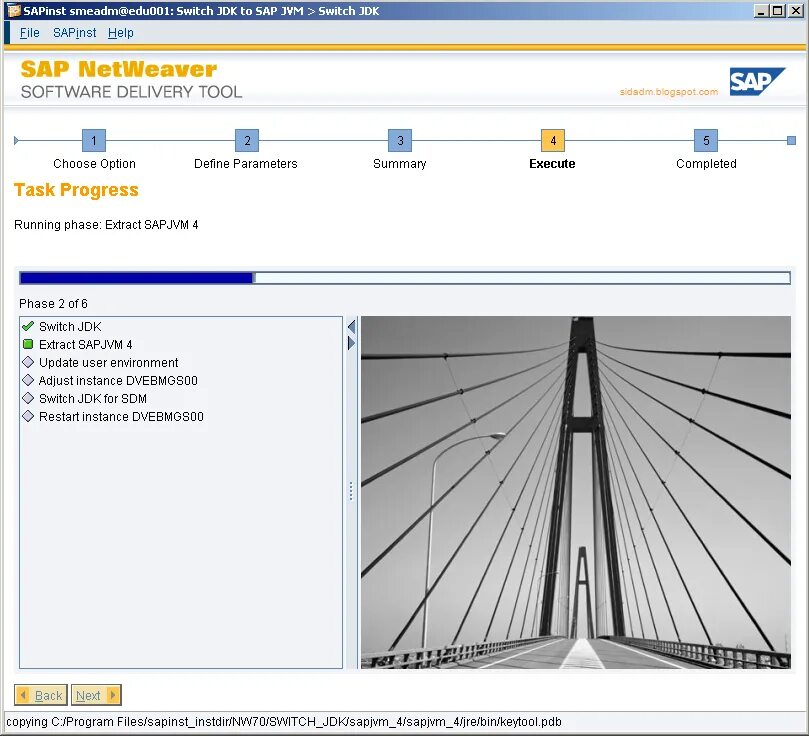Open the File menu

tap(29, 32)
